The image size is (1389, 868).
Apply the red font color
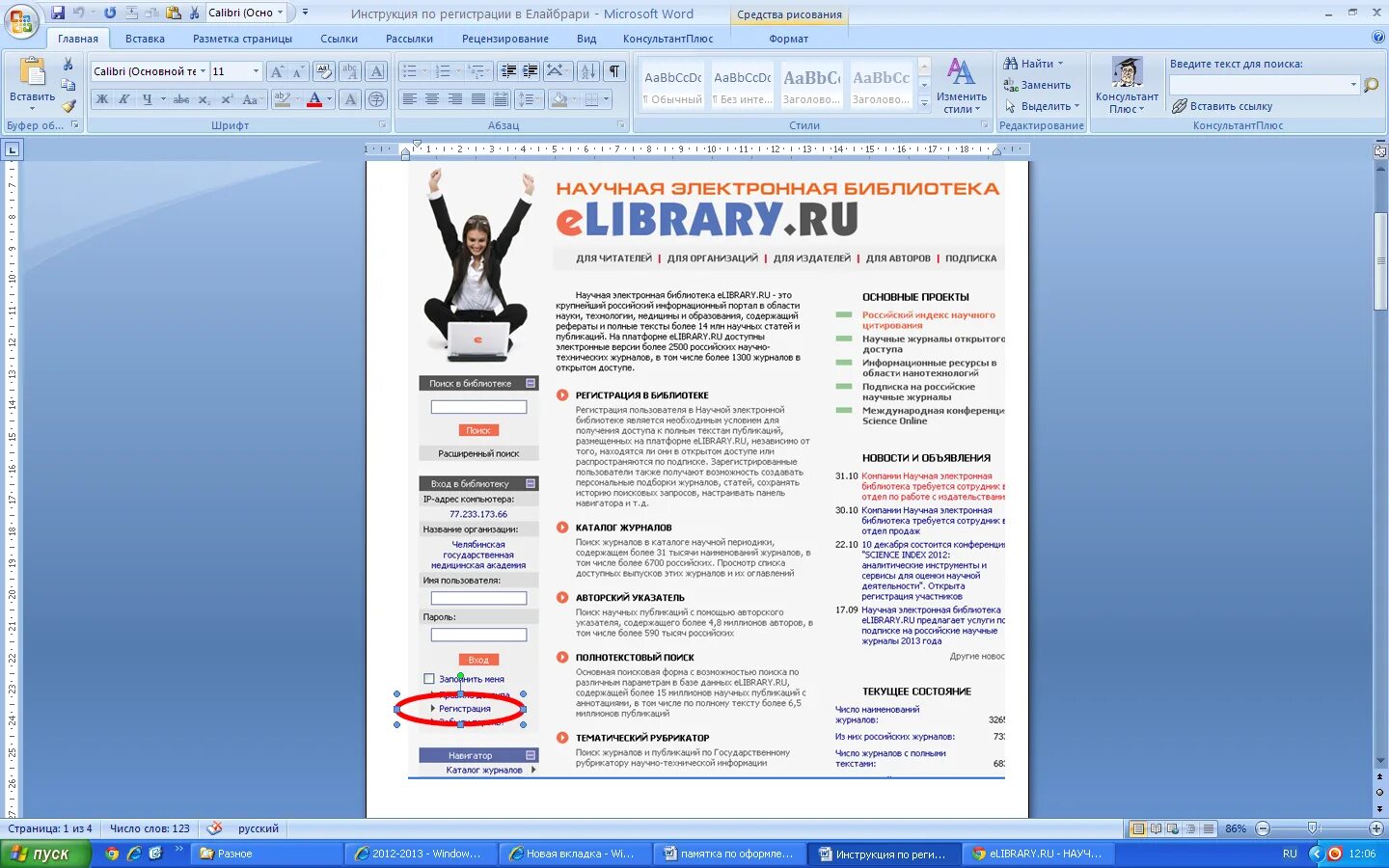313,99
